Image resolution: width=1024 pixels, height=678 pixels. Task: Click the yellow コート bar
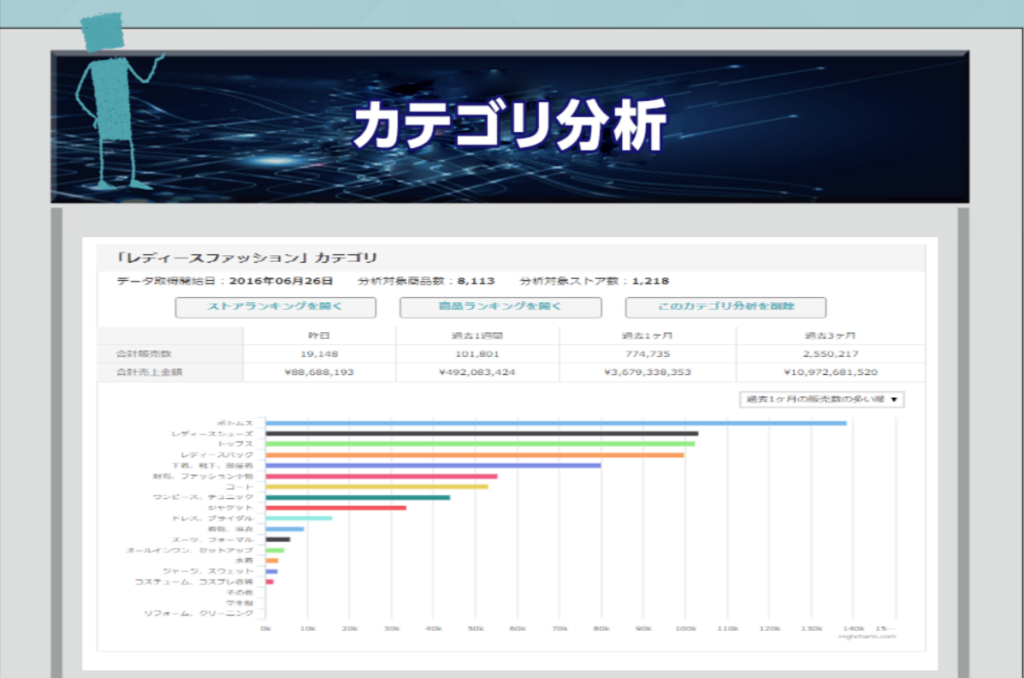click(x=376, y=487)
